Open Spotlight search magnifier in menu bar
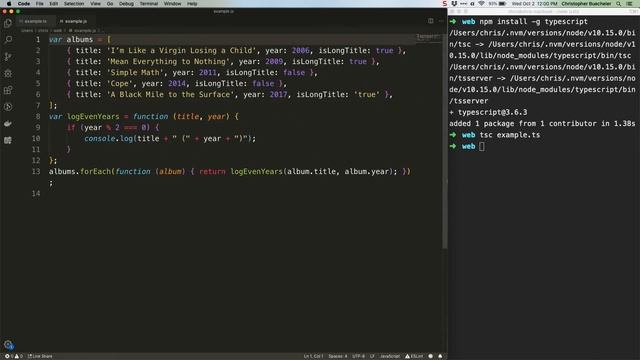This screenshot has height=360, width=640. tap(619, 4)
